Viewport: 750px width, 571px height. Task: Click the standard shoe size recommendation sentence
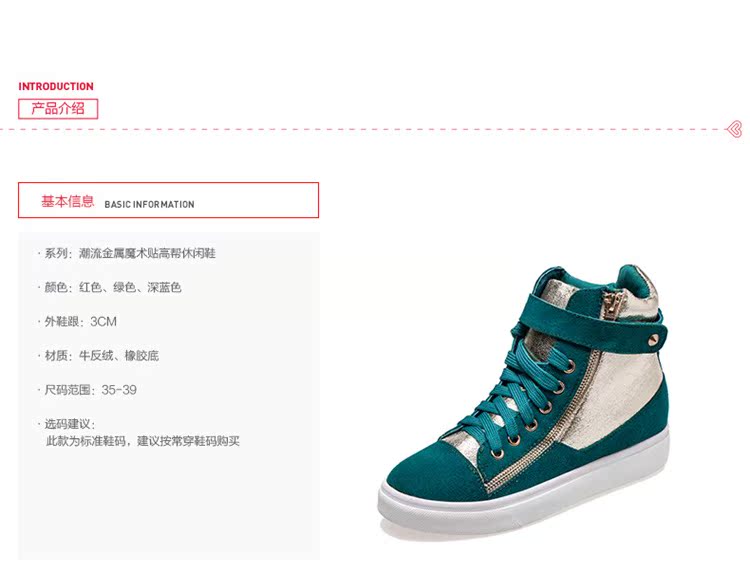pos(143,441)
